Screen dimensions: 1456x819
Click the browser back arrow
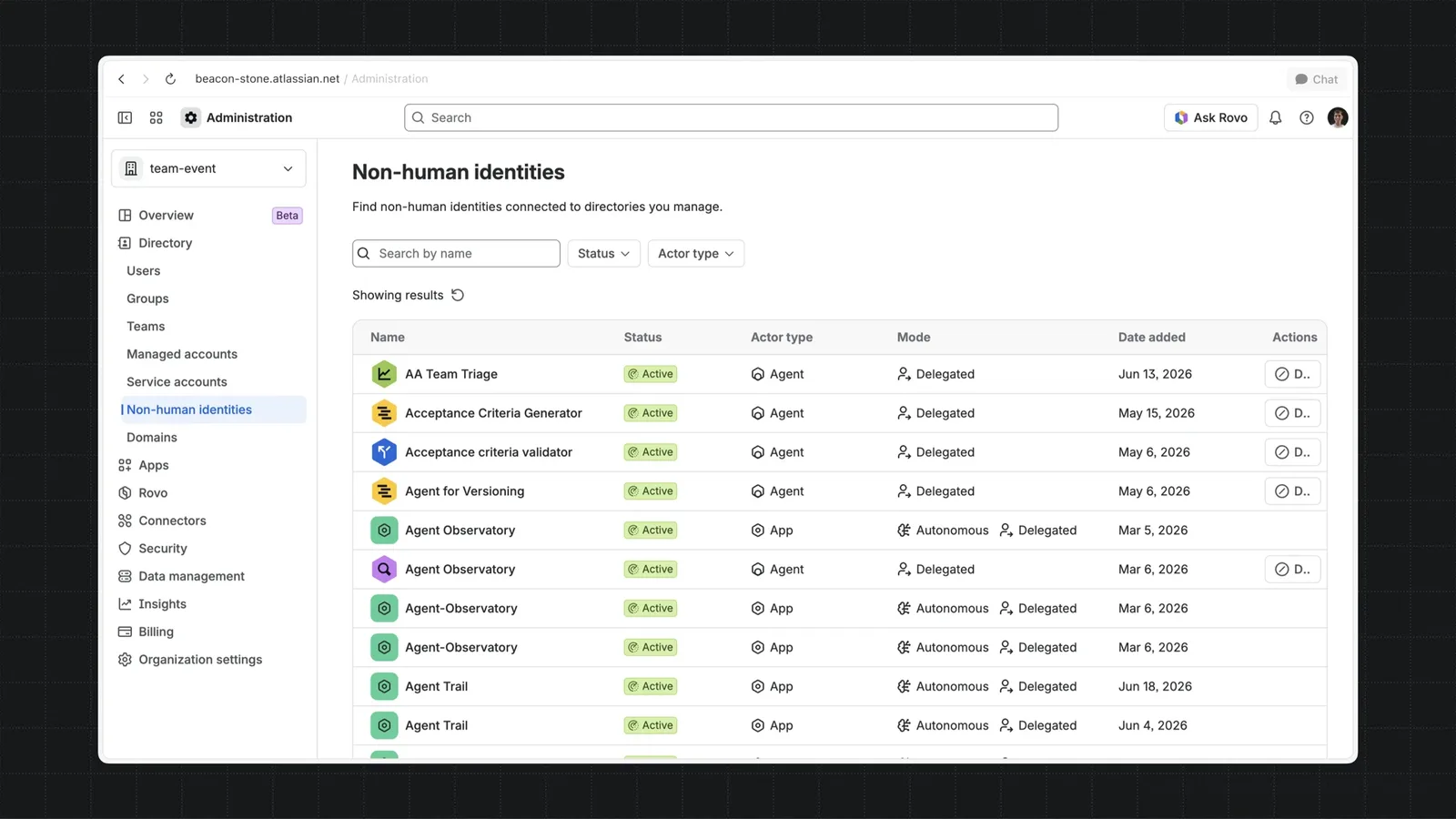click(121, 79)
